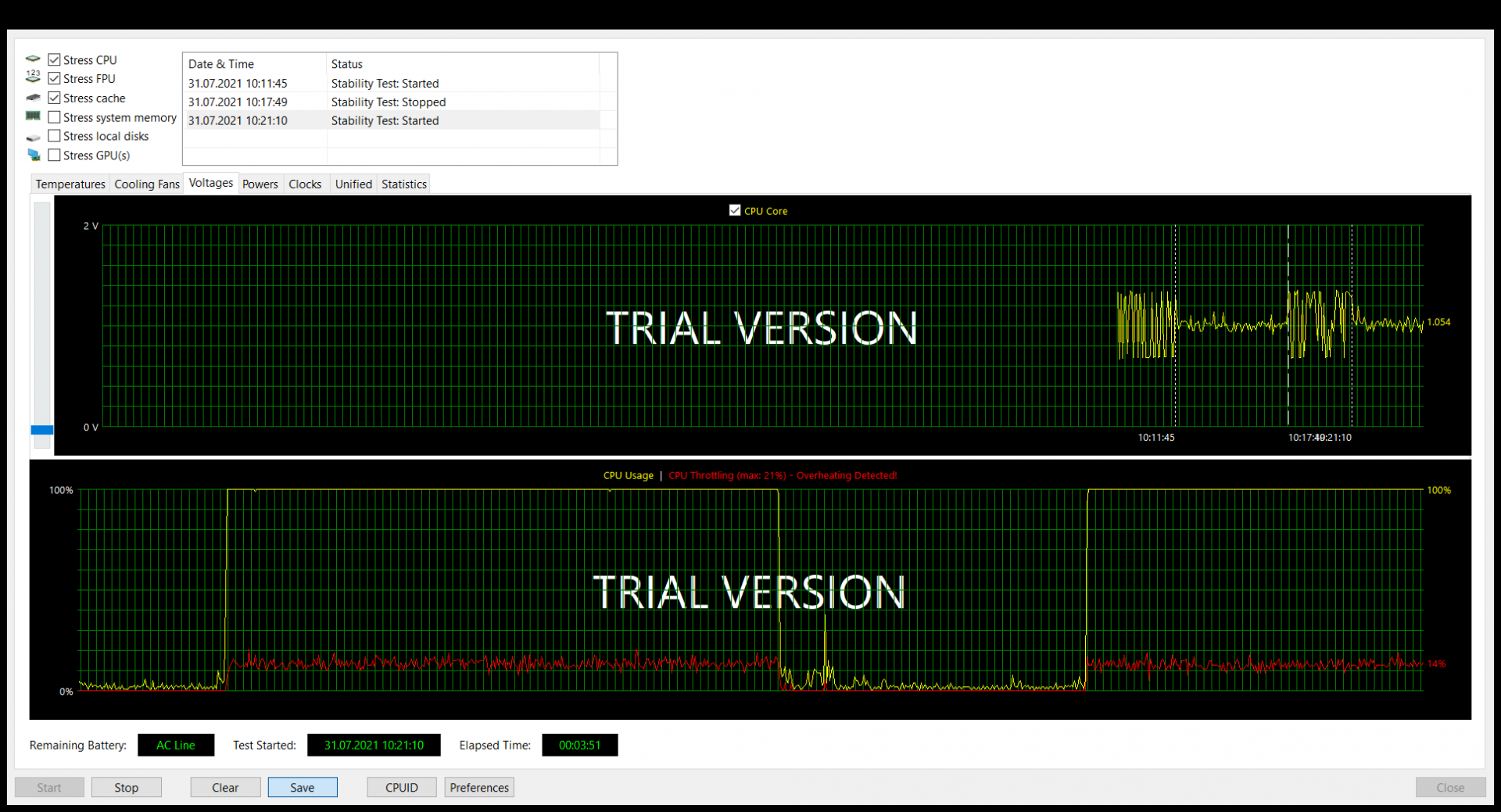
Task: Select the 10:11:45 Stability Test Started row
Action: [x=392, y=83]
